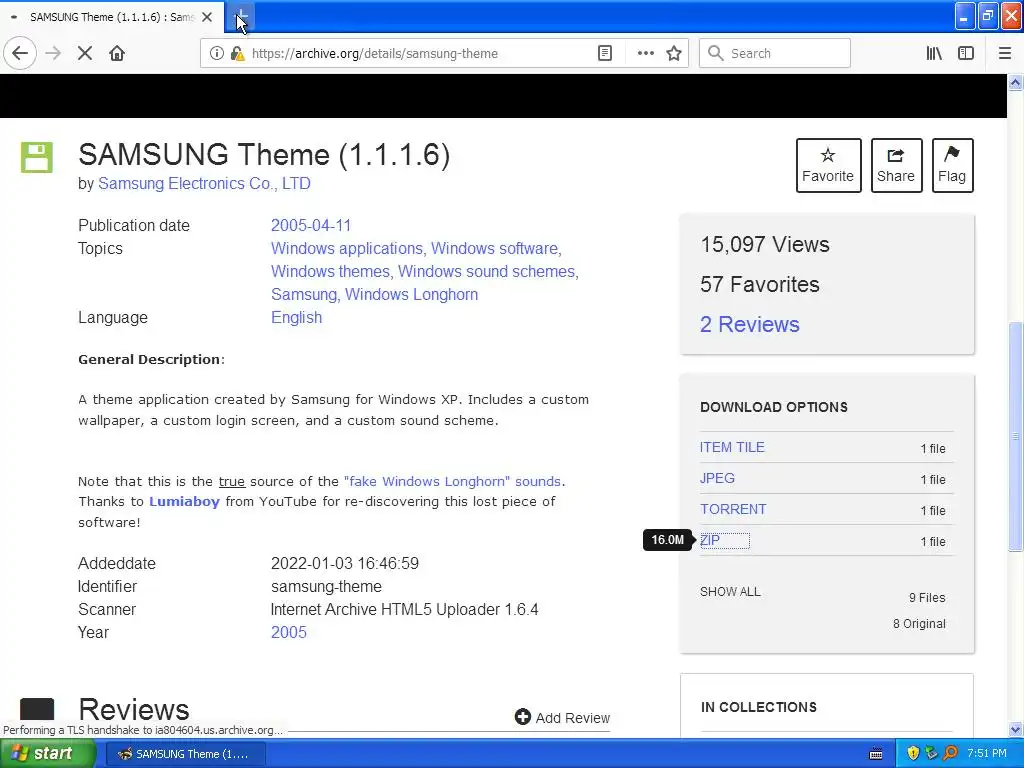Toggle the sidebars icon in the toolbar
Viewport: 1024px width, 768px height.
(966, 54)
